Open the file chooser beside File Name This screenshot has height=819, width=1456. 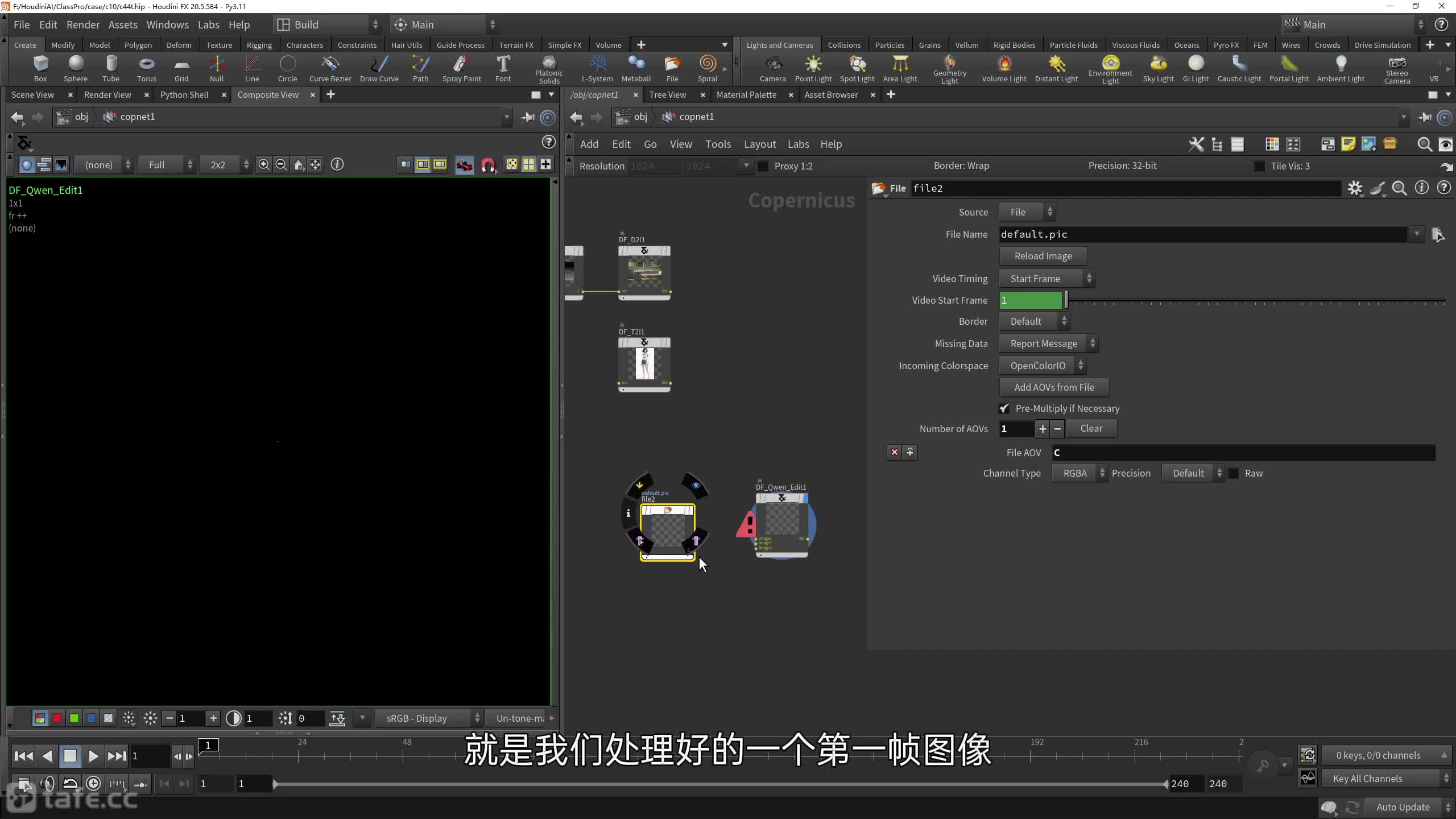point(1437,234)
